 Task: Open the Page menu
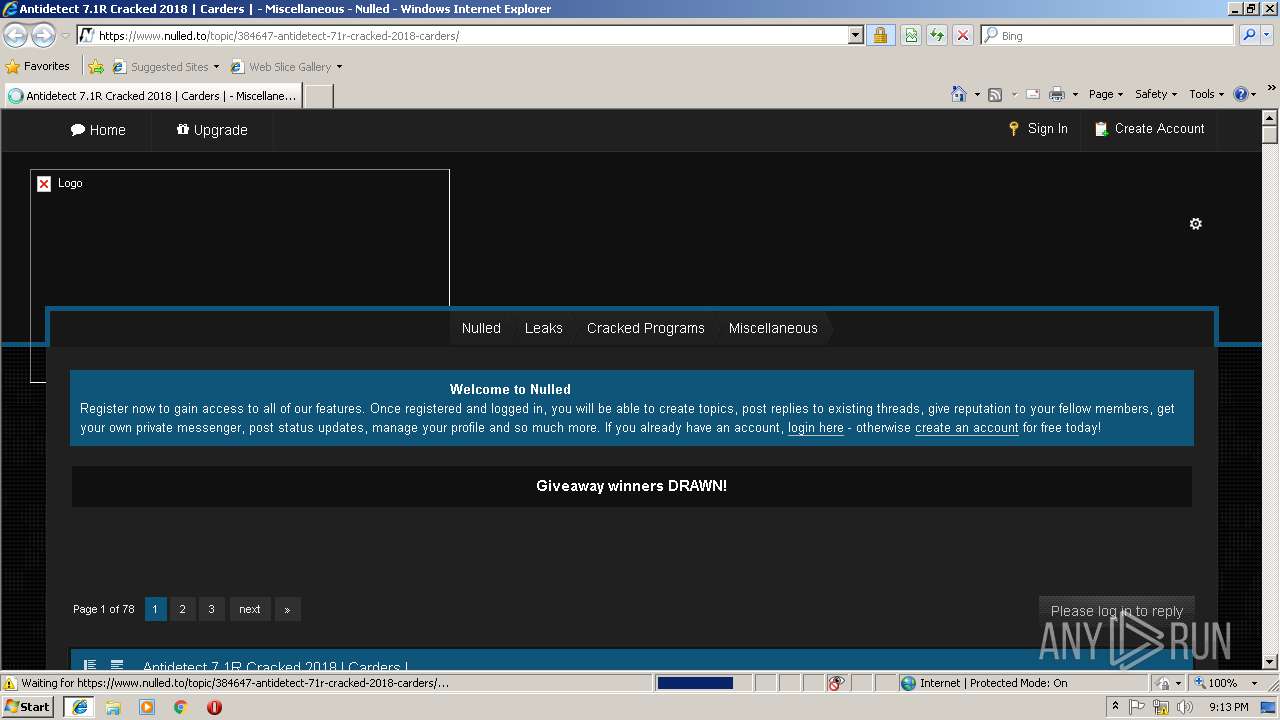pos(1106,94)
